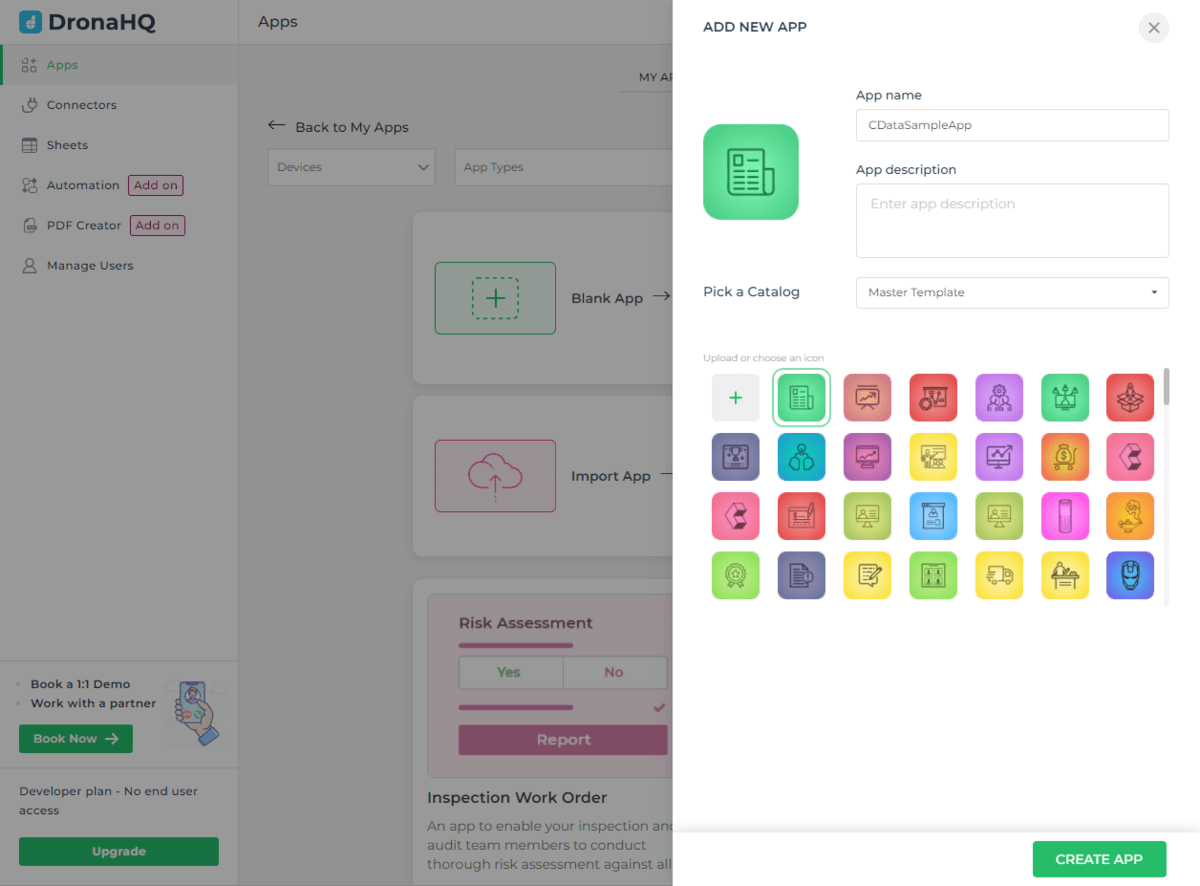Pick the pink cylinder can icon
Viewport: 1200px width, 886px height.
pos(1065,516)
